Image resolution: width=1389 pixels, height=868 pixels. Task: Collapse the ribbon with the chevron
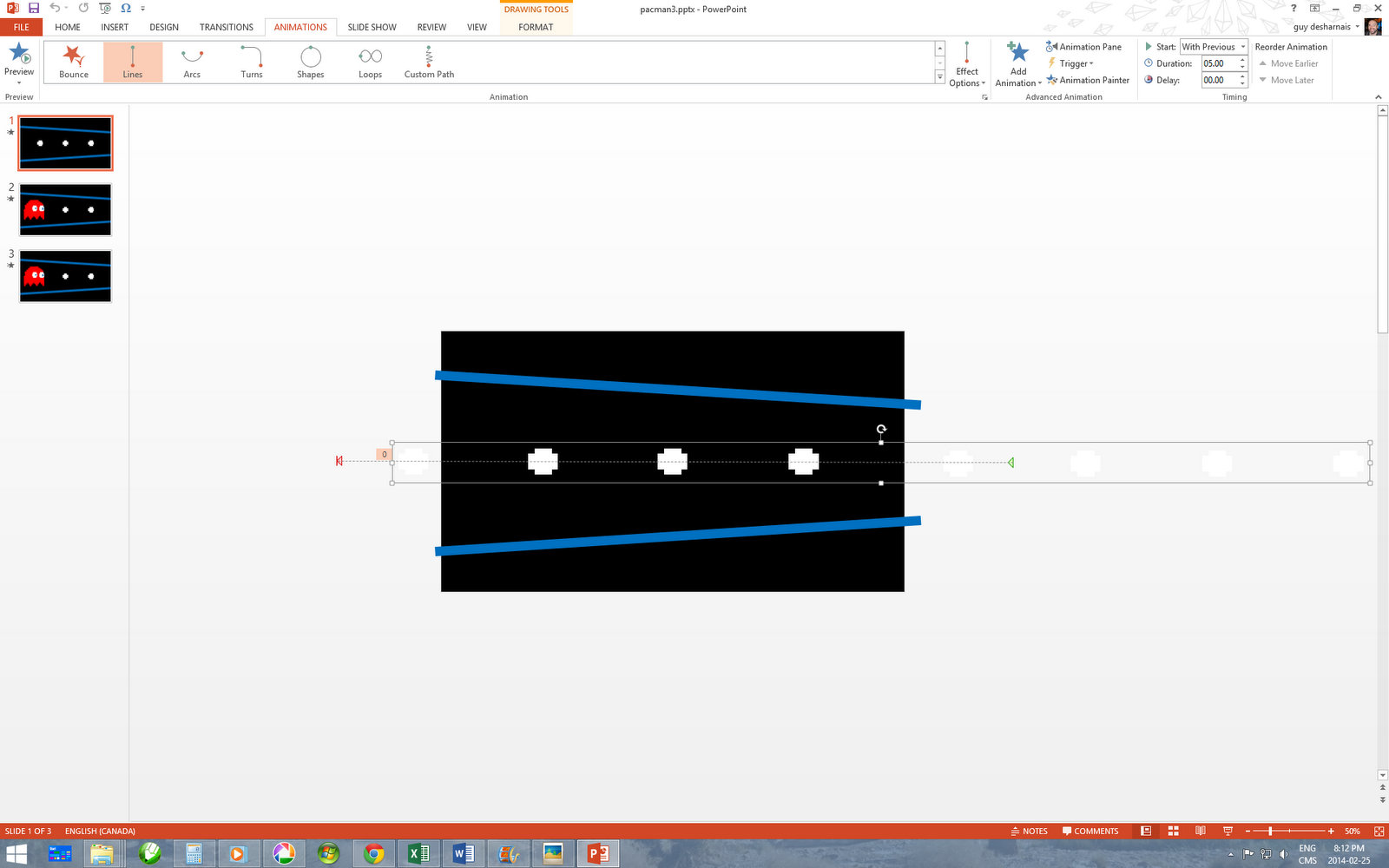pos(1378,97)
